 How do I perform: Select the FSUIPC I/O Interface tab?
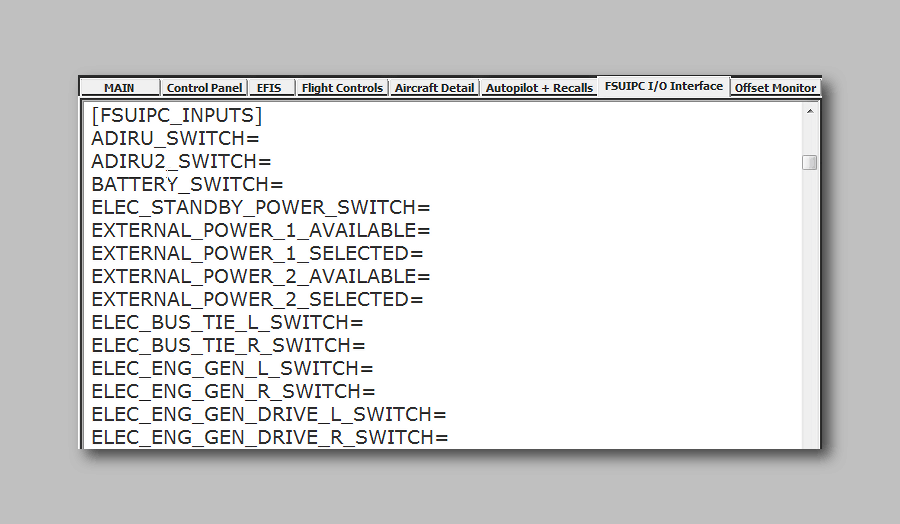tap(663, 86)
